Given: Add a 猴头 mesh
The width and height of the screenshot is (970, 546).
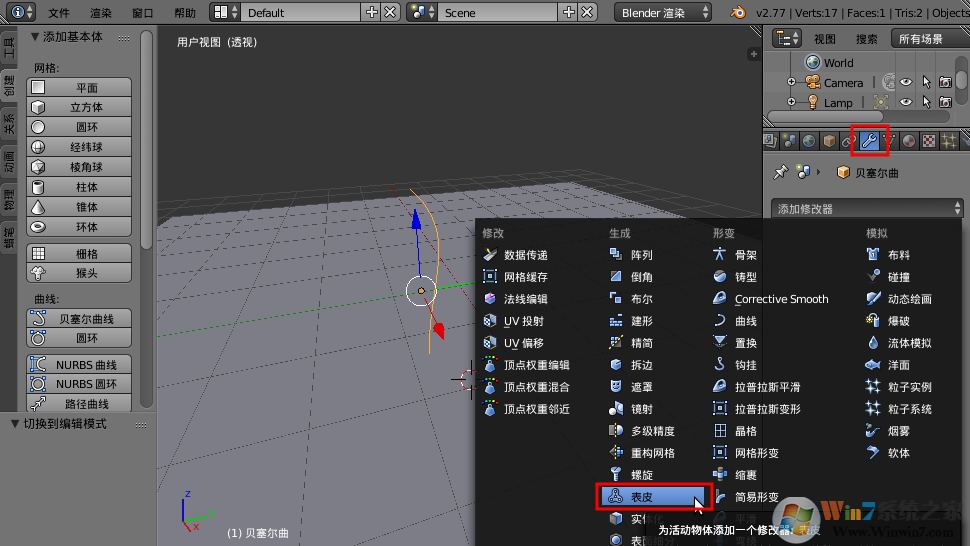Looking at the screenshot, I should [x=79, y=273].
